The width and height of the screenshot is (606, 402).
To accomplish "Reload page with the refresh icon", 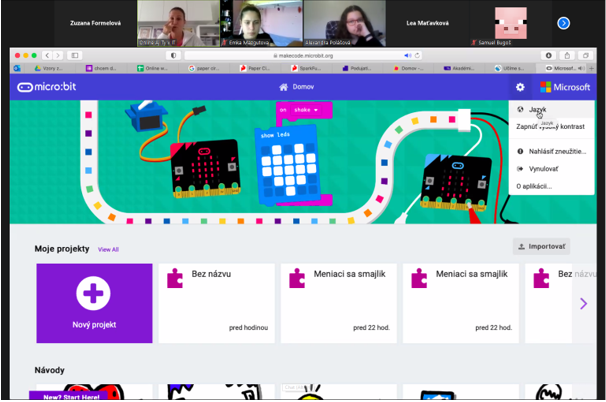I will [417, 56].
